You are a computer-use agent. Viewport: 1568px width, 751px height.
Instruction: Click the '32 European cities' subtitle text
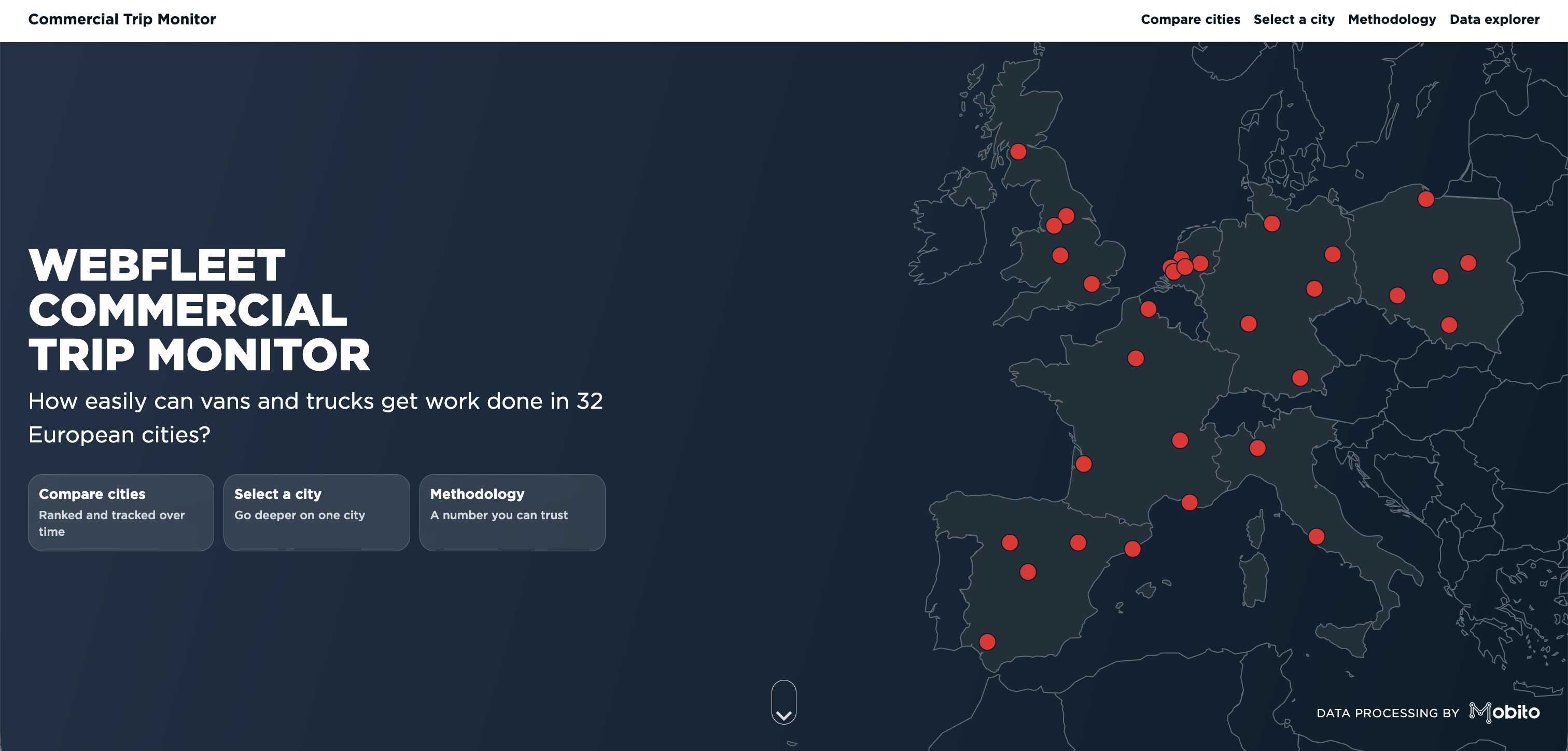[x=315, y=417]
